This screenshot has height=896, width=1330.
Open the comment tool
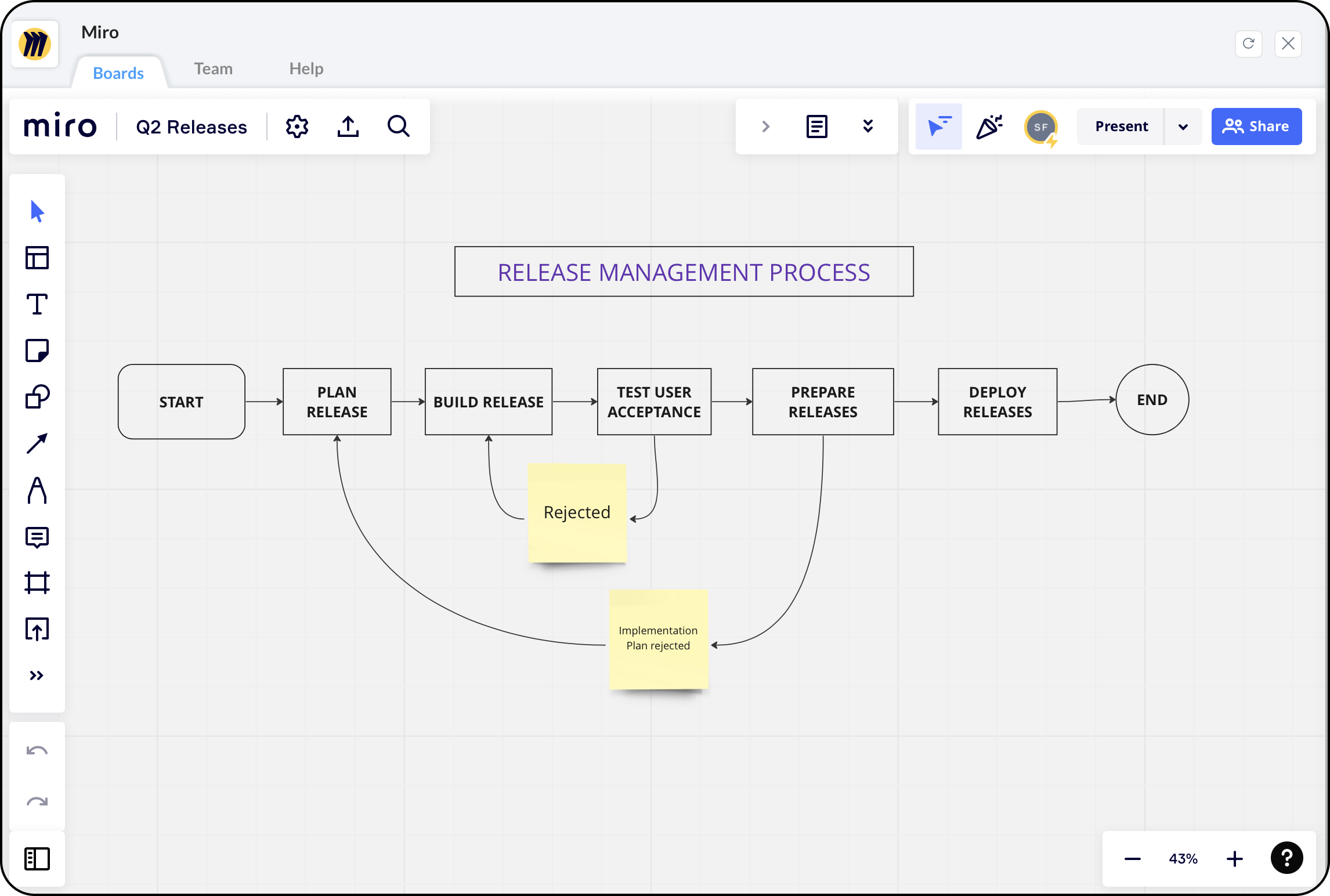coord(37,537)
